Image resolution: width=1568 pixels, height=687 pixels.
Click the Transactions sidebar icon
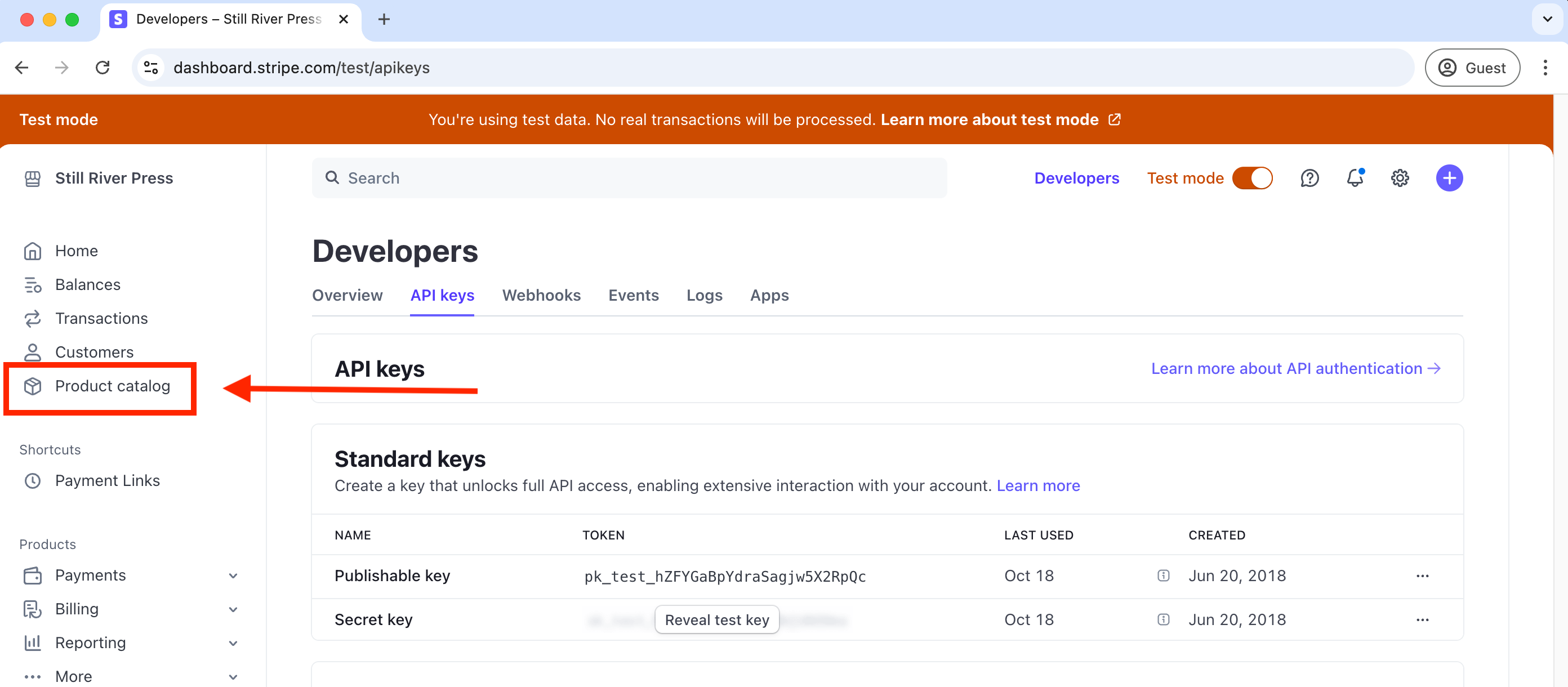click(33, 318)
